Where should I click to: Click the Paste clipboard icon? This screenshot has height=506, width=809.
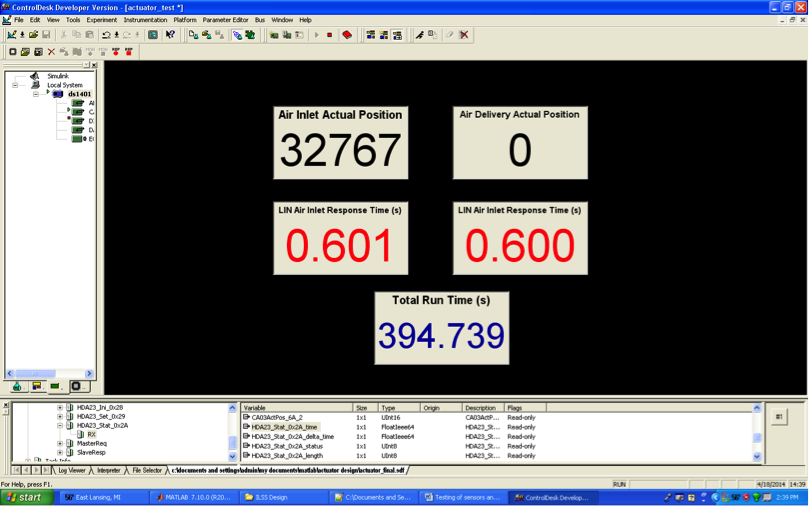pos(89,35)
